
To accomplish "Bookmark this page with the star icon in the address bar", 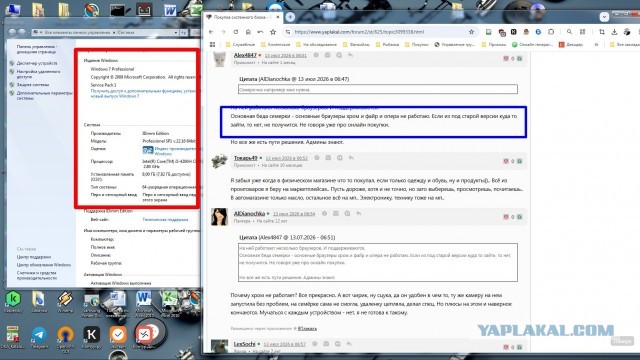I will 471,32.
